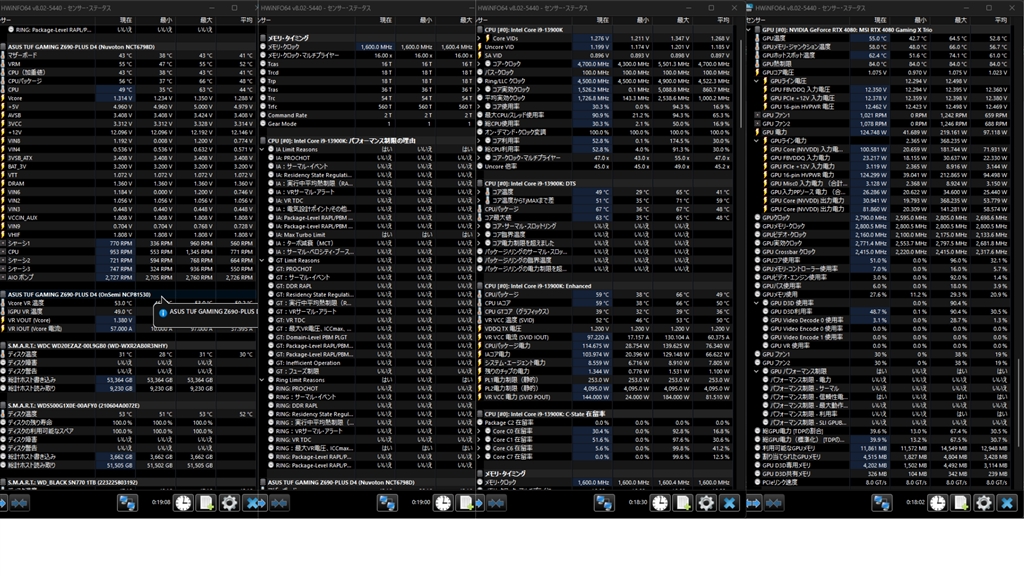Screen dimensions: 1024x576
Task: Click the clock icon beside timer 0:19:00
Action: 443,503
